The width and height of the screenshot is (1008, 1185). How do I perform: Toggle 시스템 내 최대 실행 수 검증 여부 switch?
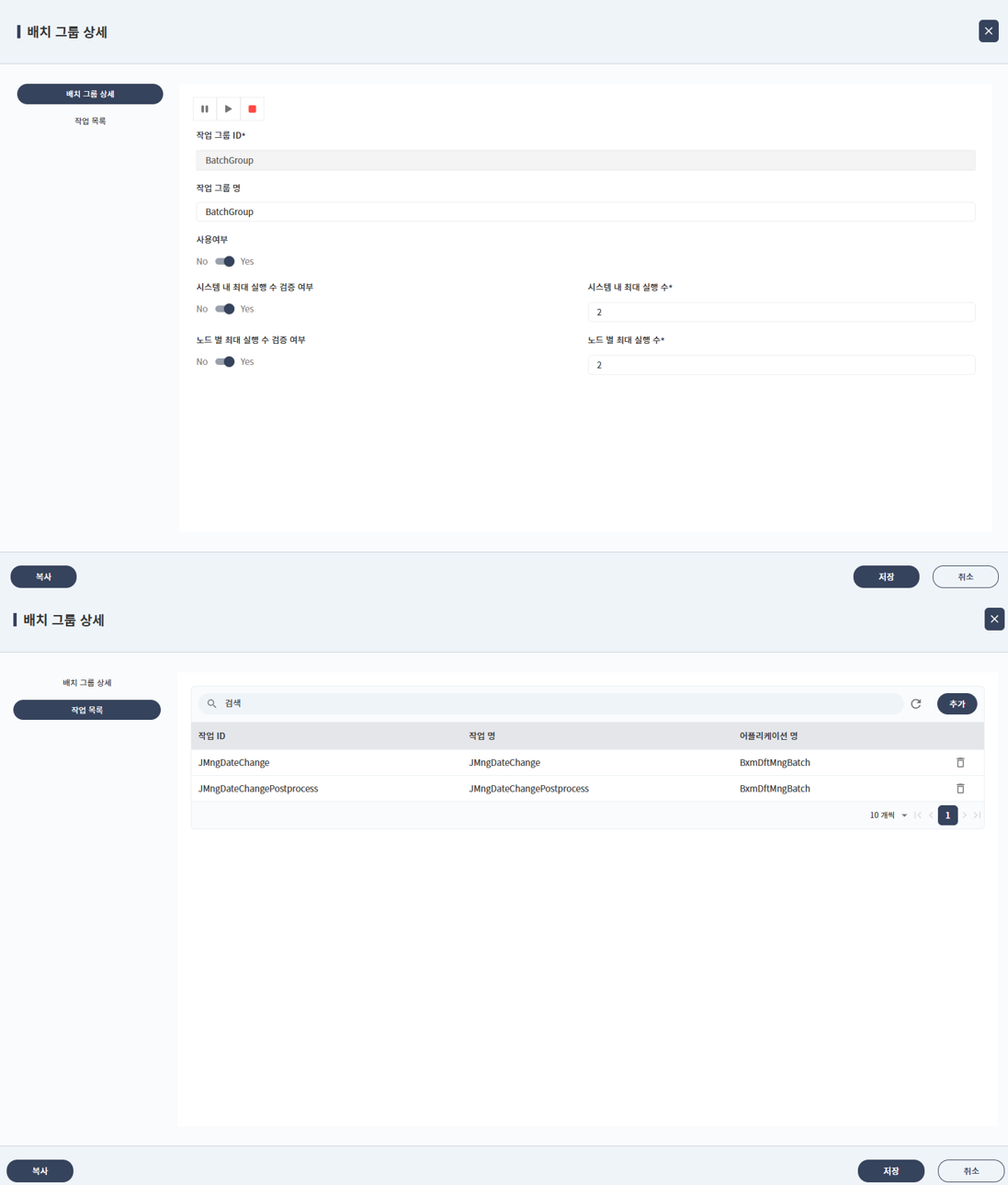pyautogui.click(x=225, y=310)
